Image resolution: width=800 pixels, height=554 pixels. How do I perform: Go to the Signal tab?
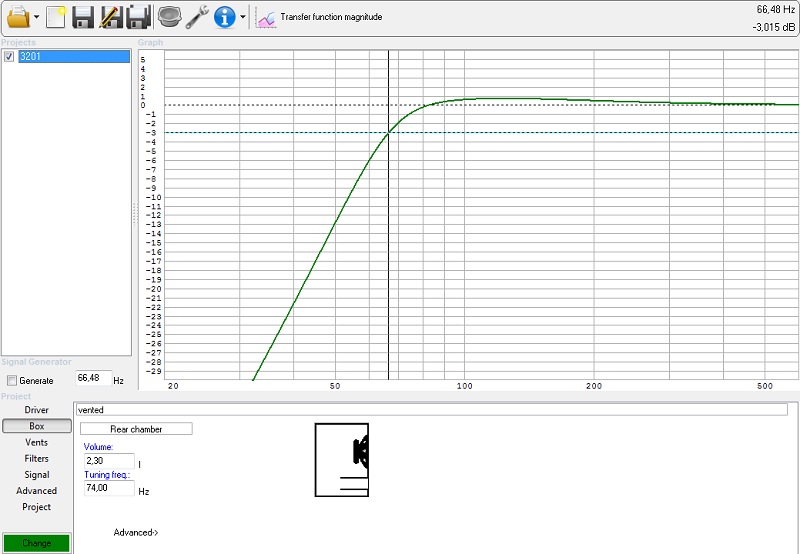pos(36,475)
